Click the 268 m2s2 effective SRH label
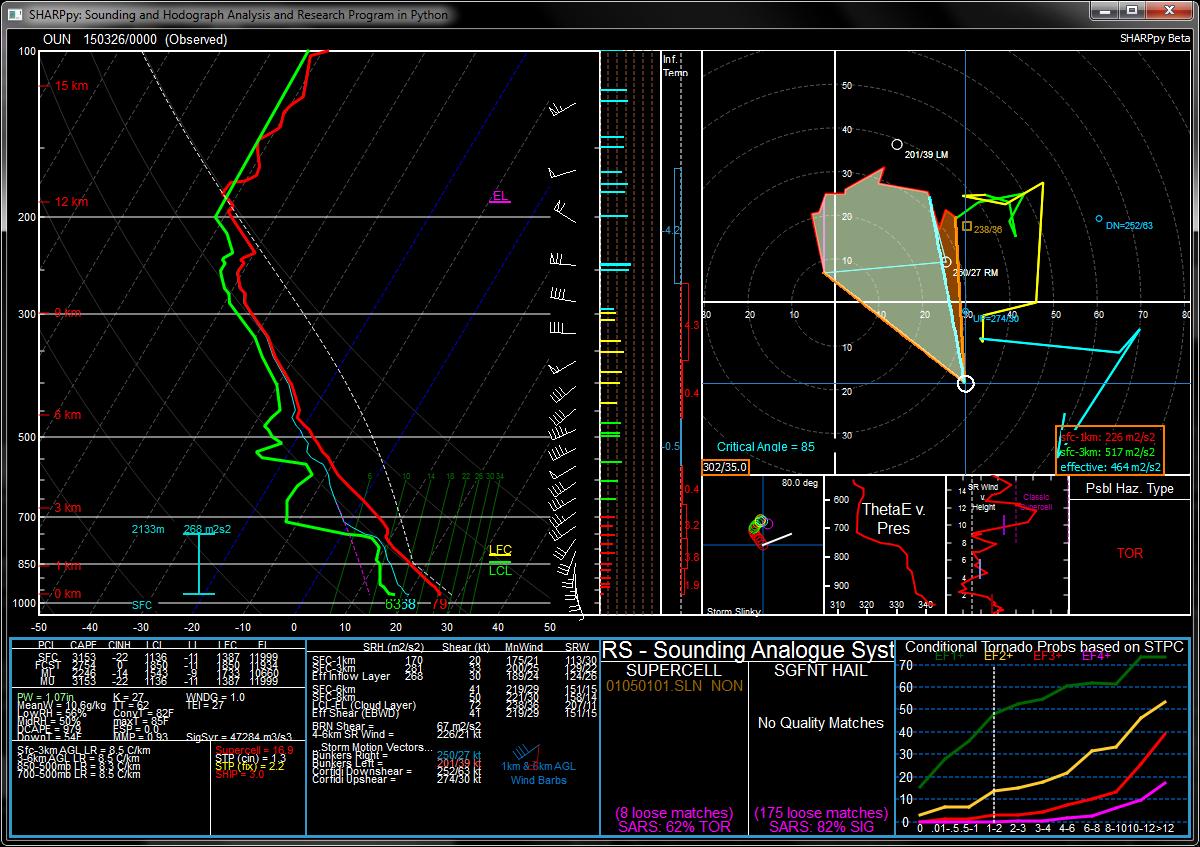1200x847 pixels. tap(207, 529)
